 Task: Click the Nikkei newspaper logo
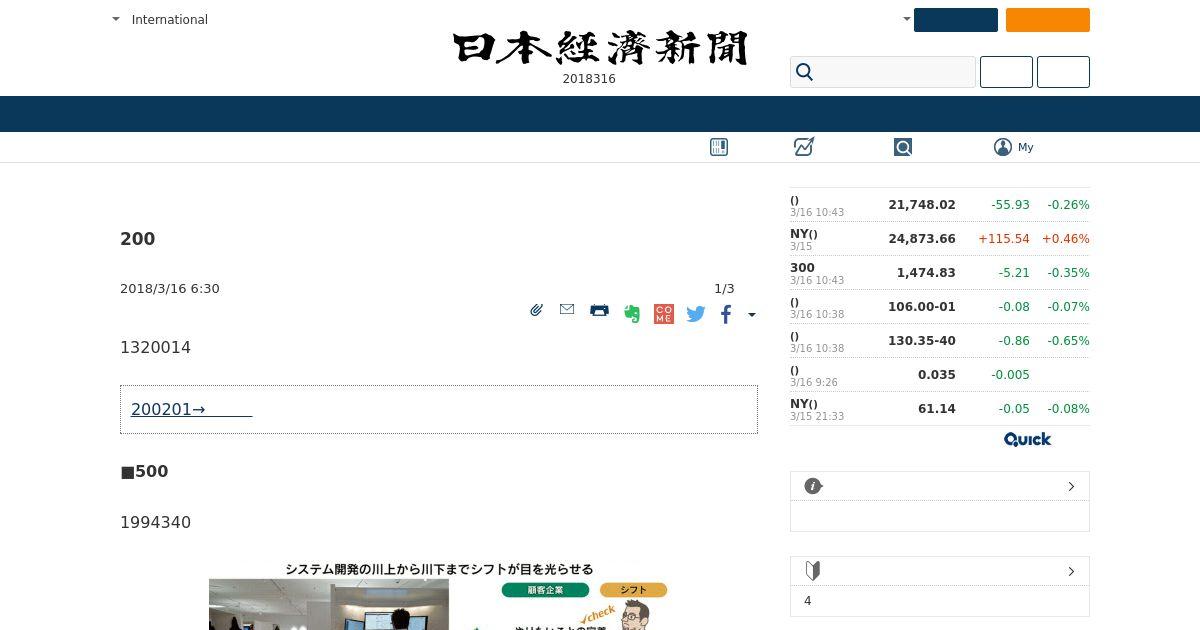(600, 48)
